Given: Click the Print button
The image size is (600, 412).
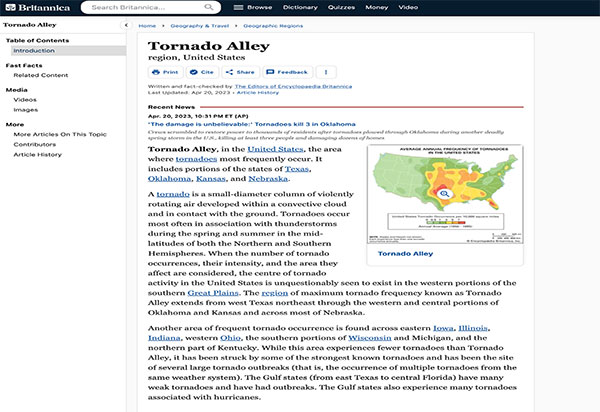Looking at the screenshot, I should point(165,72).
